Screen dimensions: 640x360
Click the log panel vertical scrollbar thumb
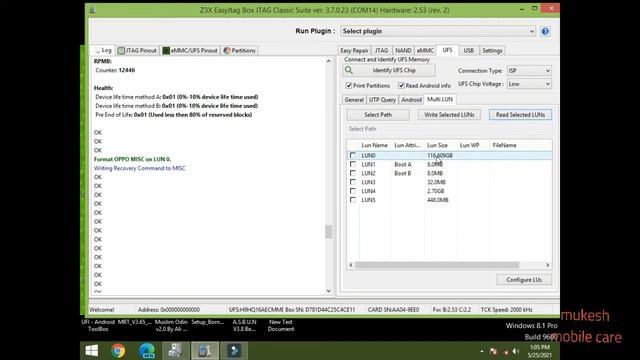(x=329, y=231)
